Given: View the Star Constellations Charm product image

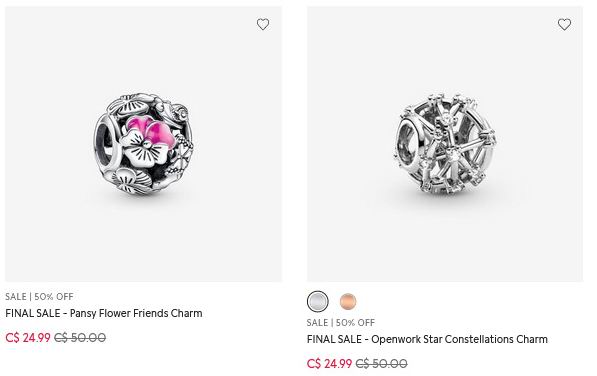Looking at the screenshot, I should click(445, 144).
